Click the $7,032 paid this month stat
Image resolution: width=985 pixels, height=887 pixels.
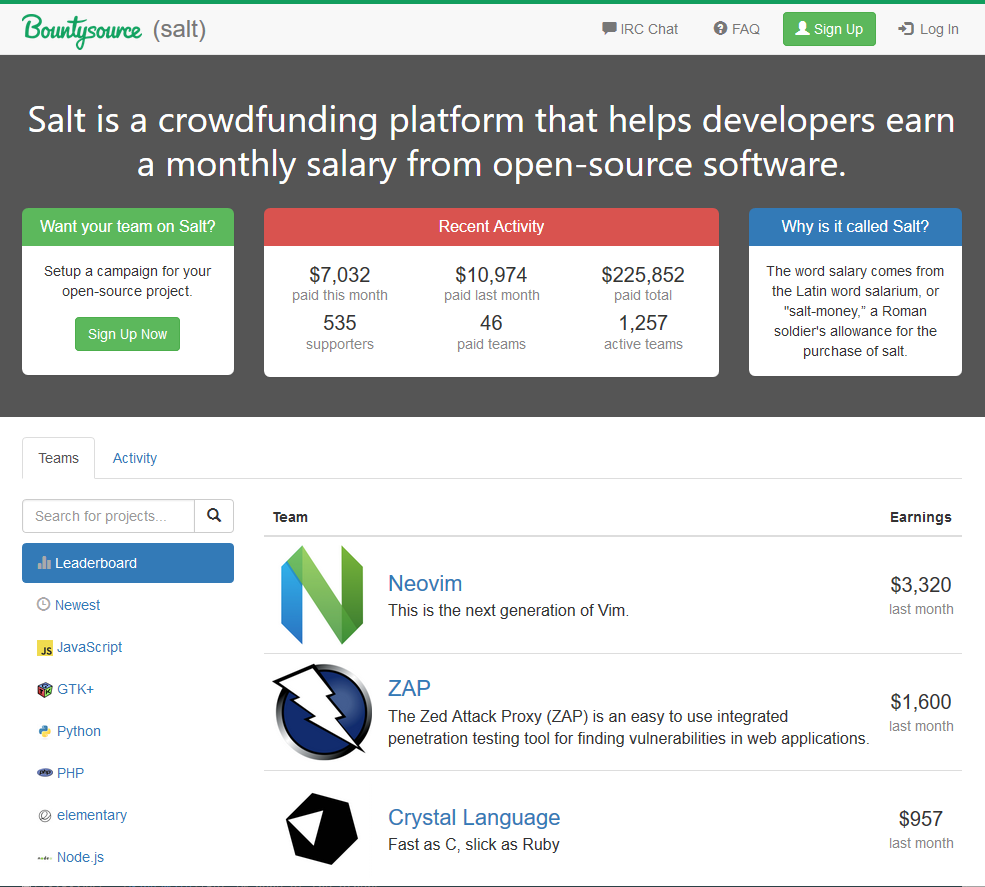(340, 283)
